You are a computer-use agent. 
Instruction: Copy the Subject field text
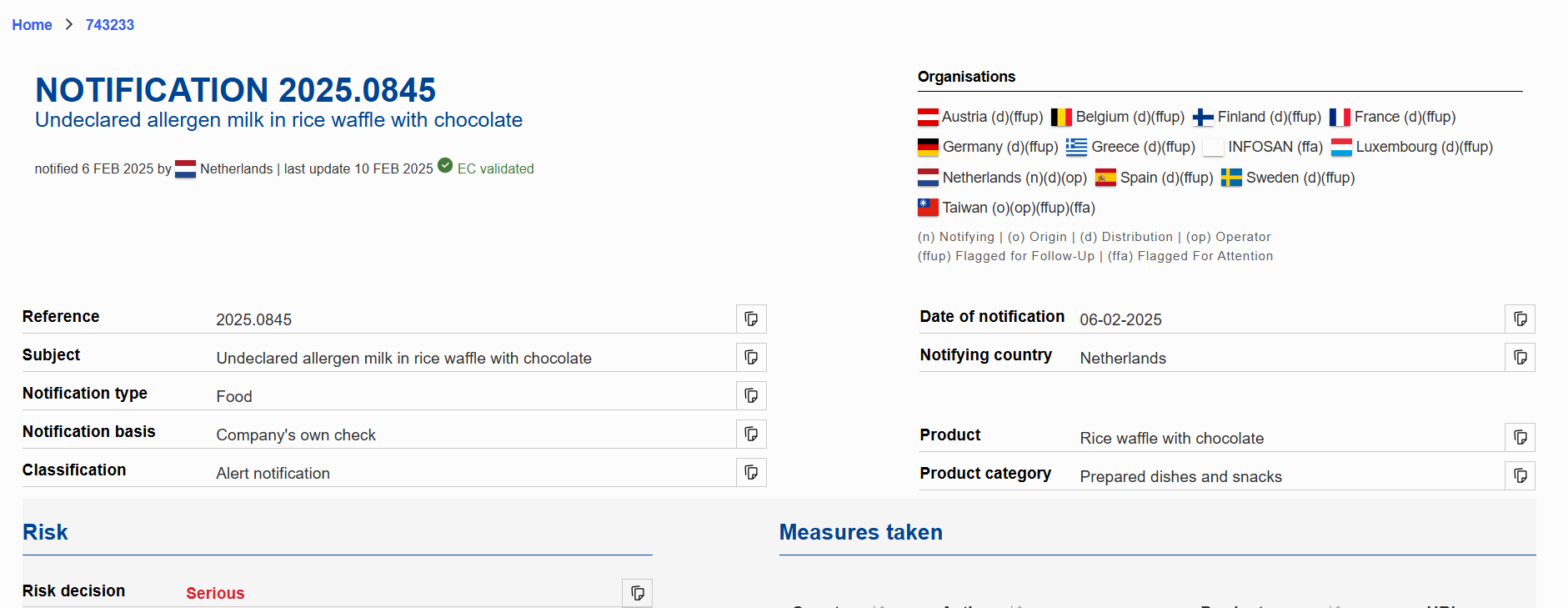click(x=751, y=357)
